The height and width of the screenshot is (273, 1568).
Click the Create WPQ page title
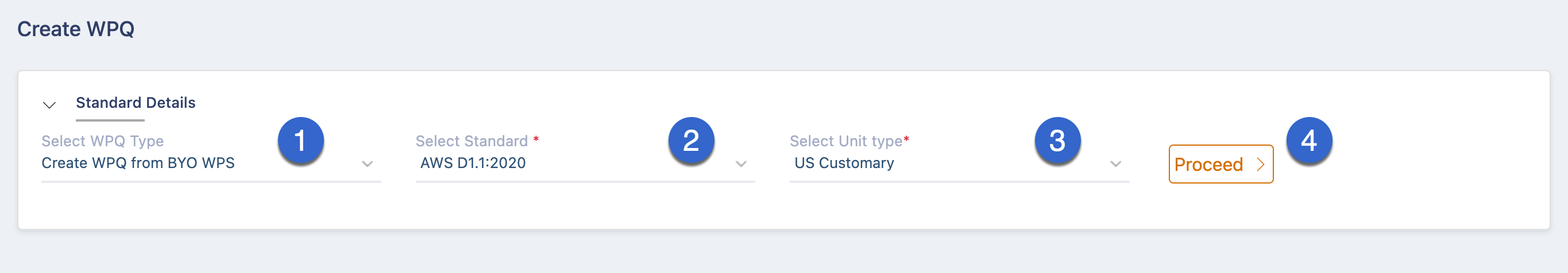coord(75,29)
